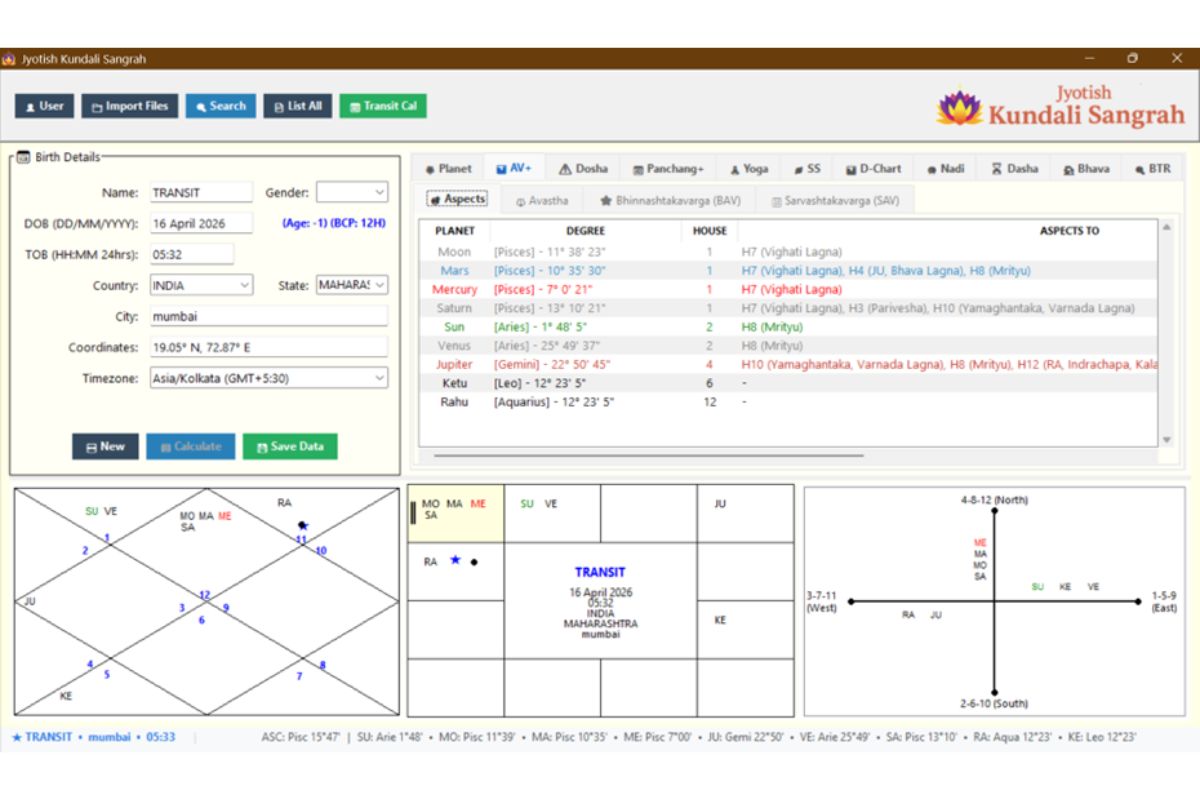
Task: Click the TRANSIT mumbai 05:33 status bar entry
Action: [x=94, y=737]
